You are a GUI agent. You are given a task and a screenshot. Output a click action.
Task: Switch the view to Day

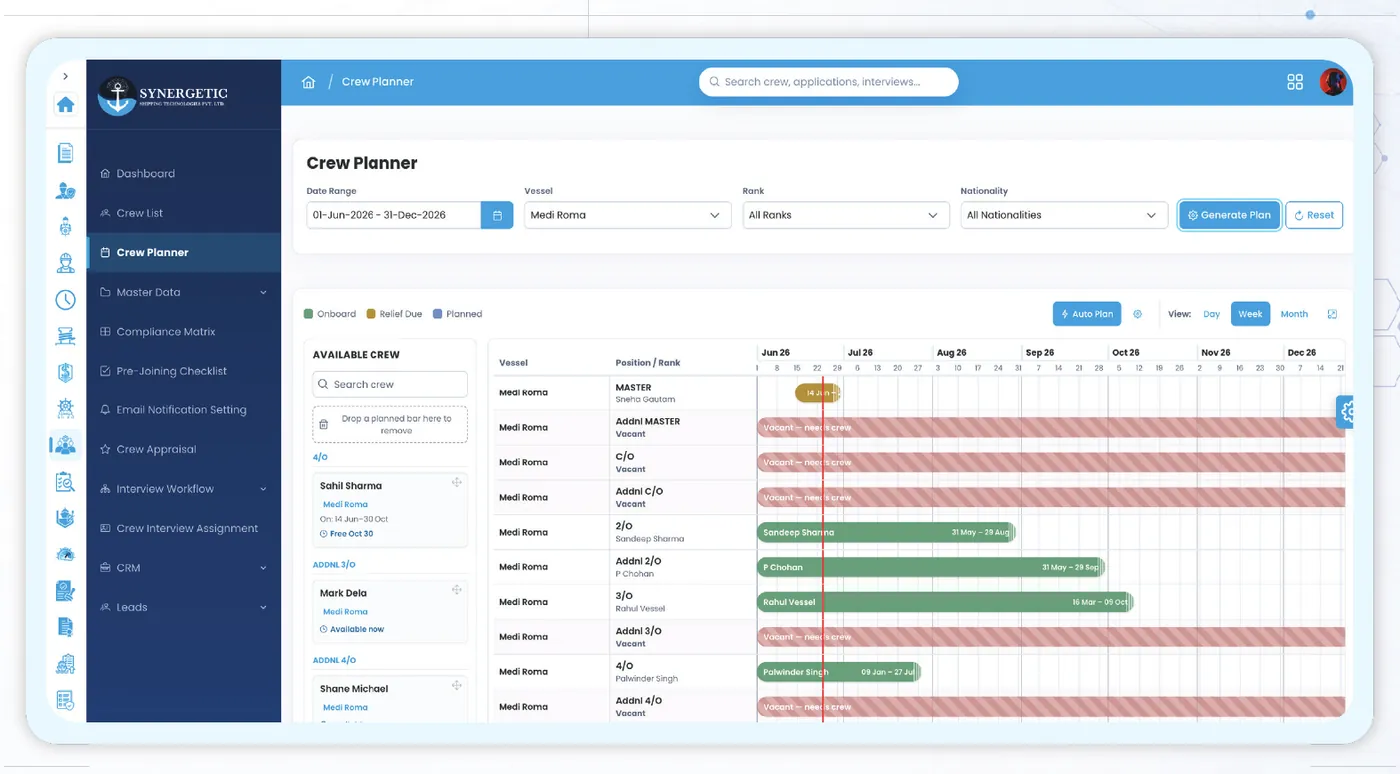click(x=1211, y=314)
